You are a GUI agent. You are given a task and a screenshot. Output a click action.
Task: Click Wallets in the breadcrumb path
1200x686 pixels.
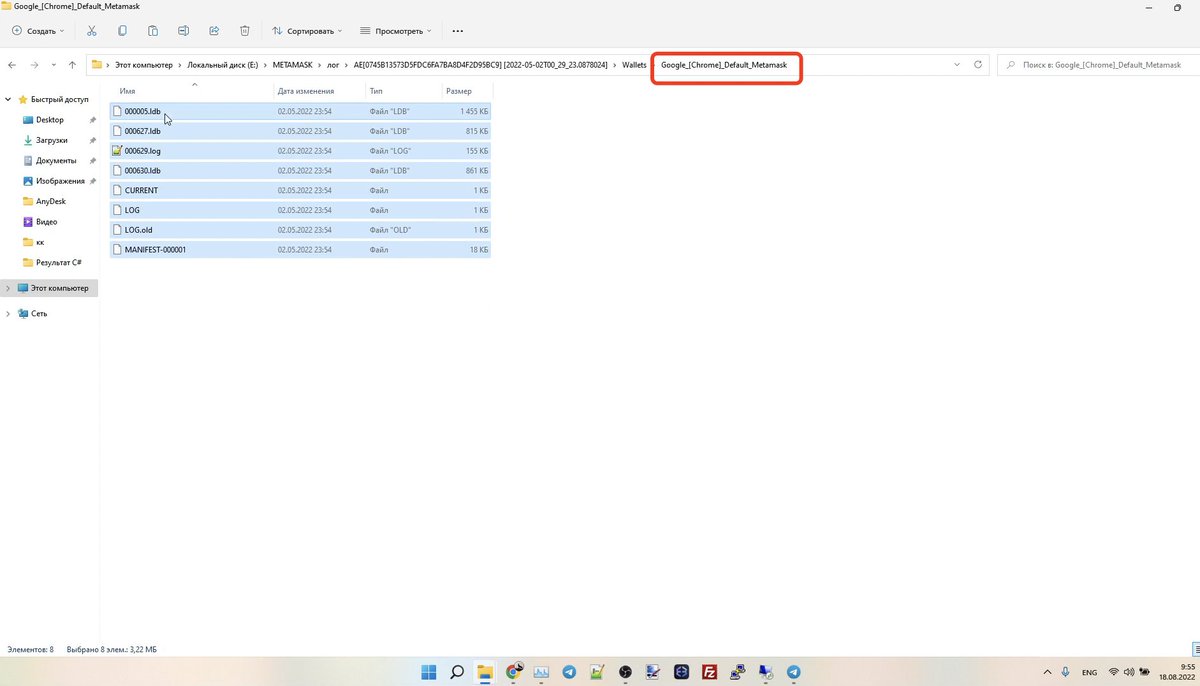pos(633,65)
